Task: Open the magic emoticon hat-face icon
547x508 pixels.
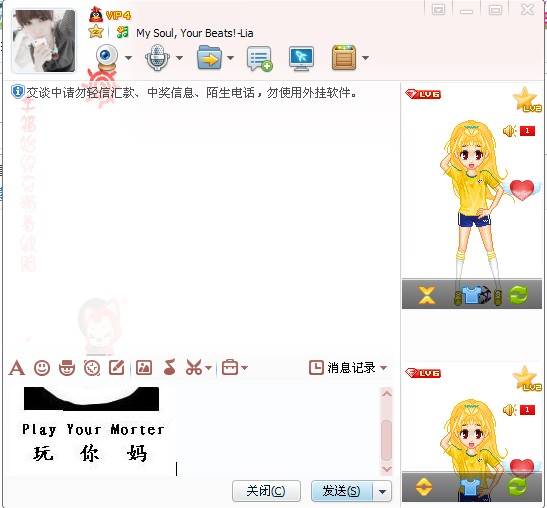Action: tap(67, 368)
